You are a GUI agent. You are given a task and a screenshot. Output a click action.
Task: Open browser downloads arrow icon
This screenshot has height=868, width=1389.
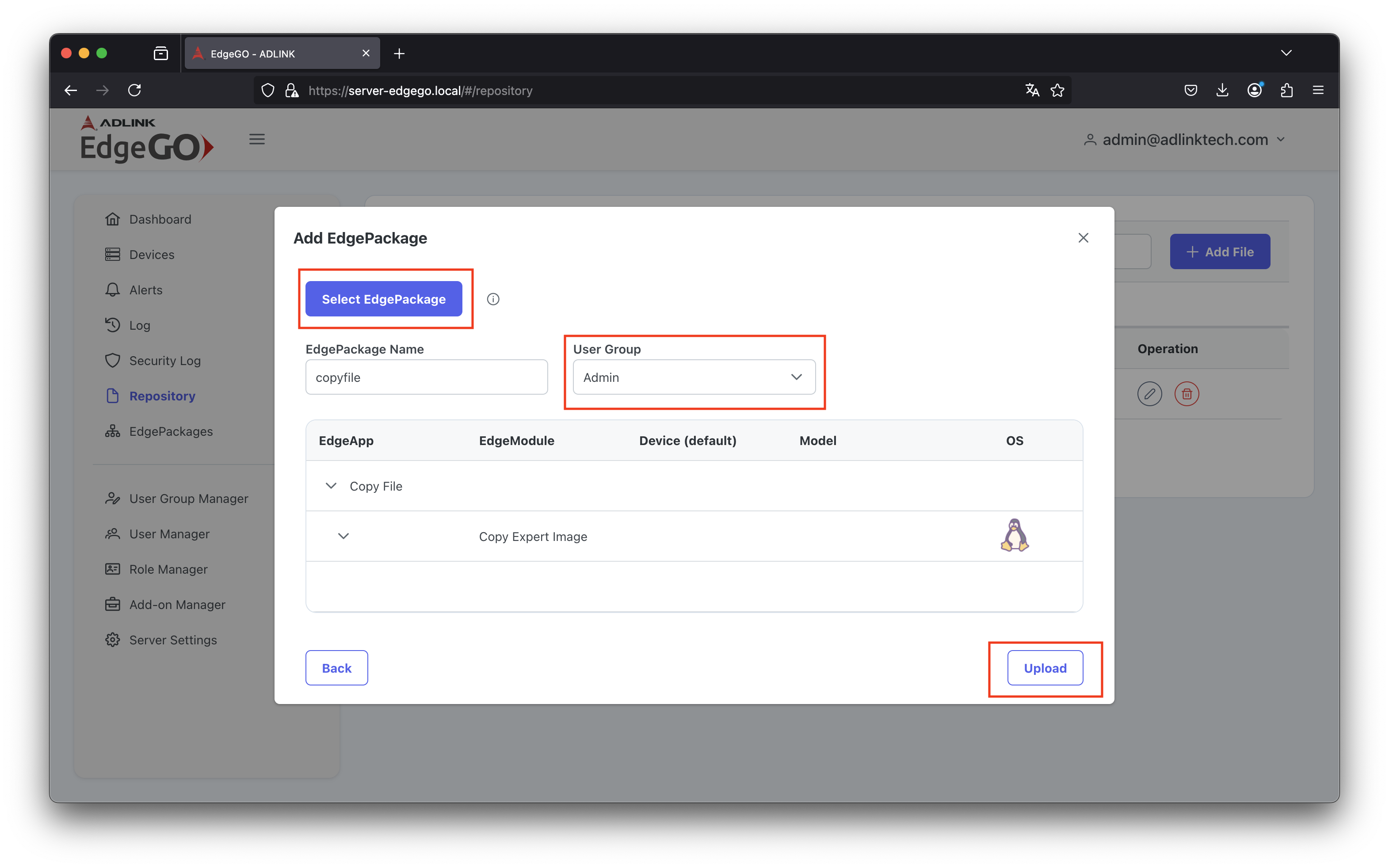(x=1222, y=90)
